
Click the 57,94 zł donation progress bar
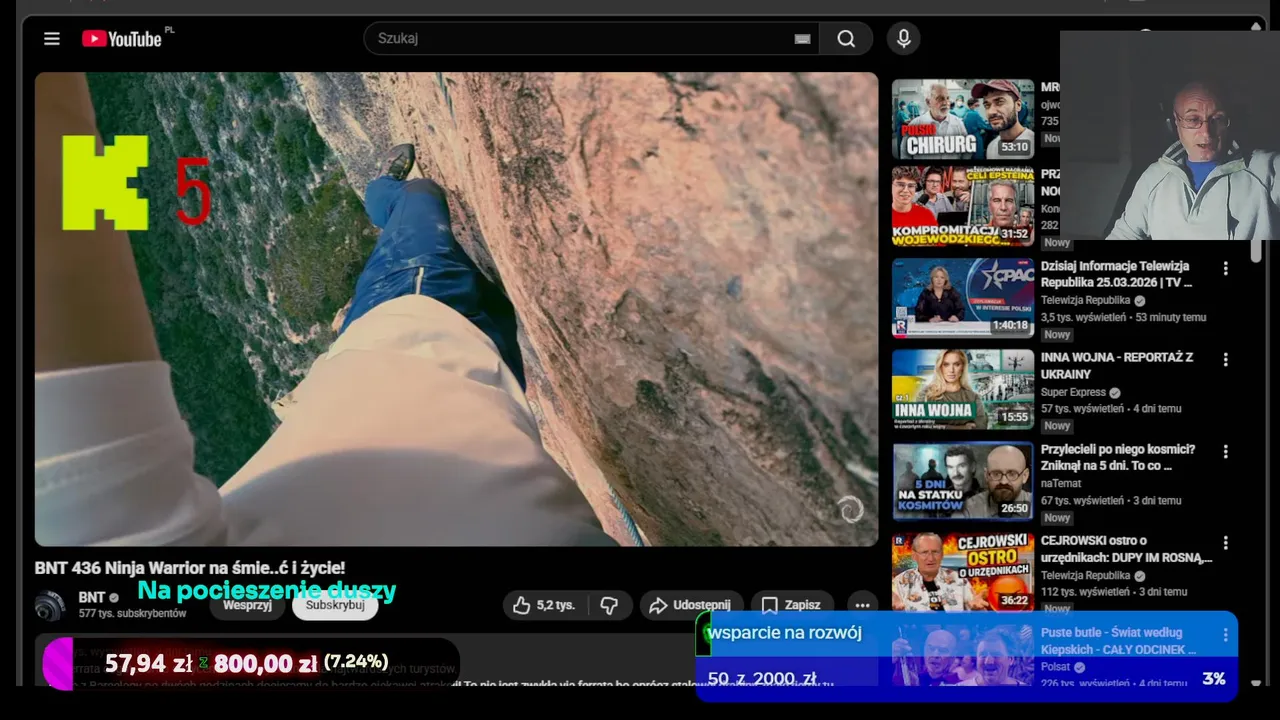[x=250, y=663]
